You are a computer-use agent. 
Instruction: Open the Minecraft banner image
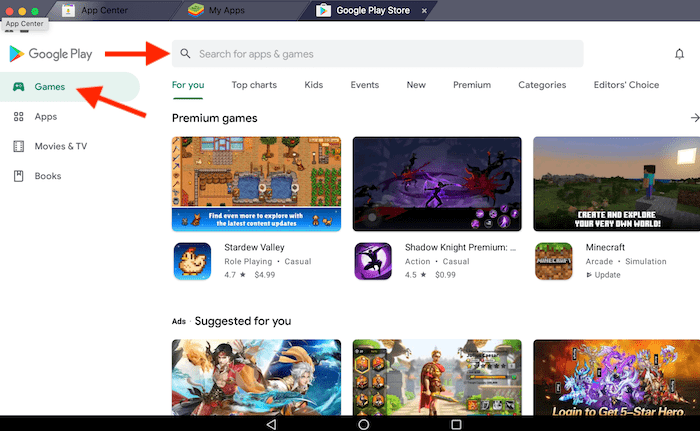click(x=617, y=184)
